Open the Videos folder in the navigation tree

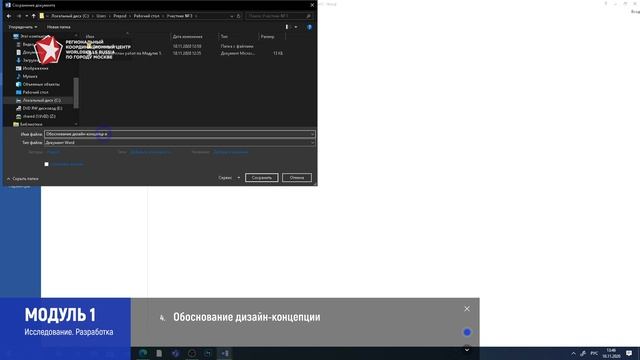click(25, 44)
